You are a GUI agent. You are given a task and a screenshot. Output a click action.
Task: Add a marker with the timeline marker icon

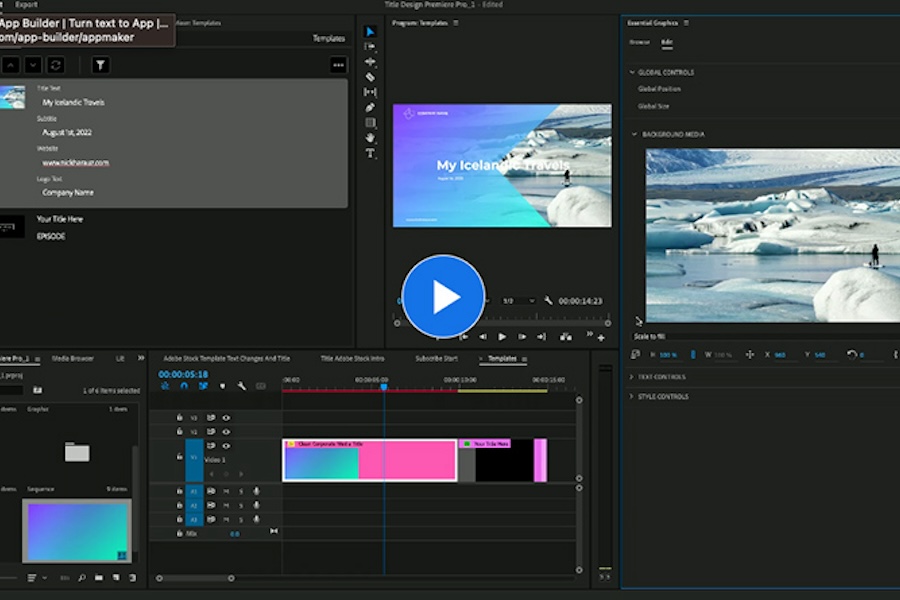(223, 386)
